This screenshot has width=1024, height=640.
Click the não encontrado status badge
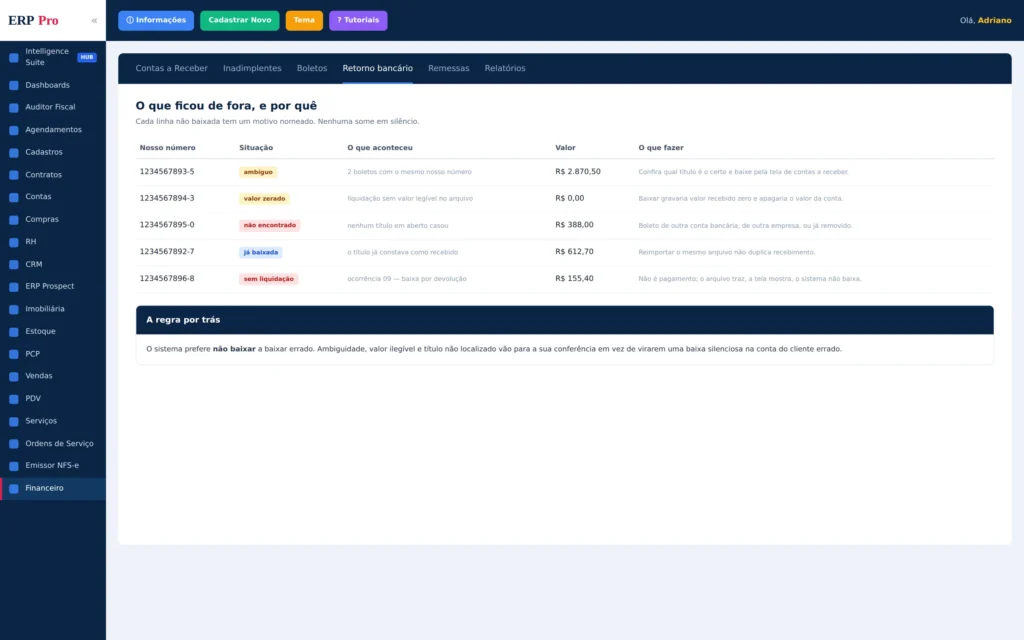point(269,225)
